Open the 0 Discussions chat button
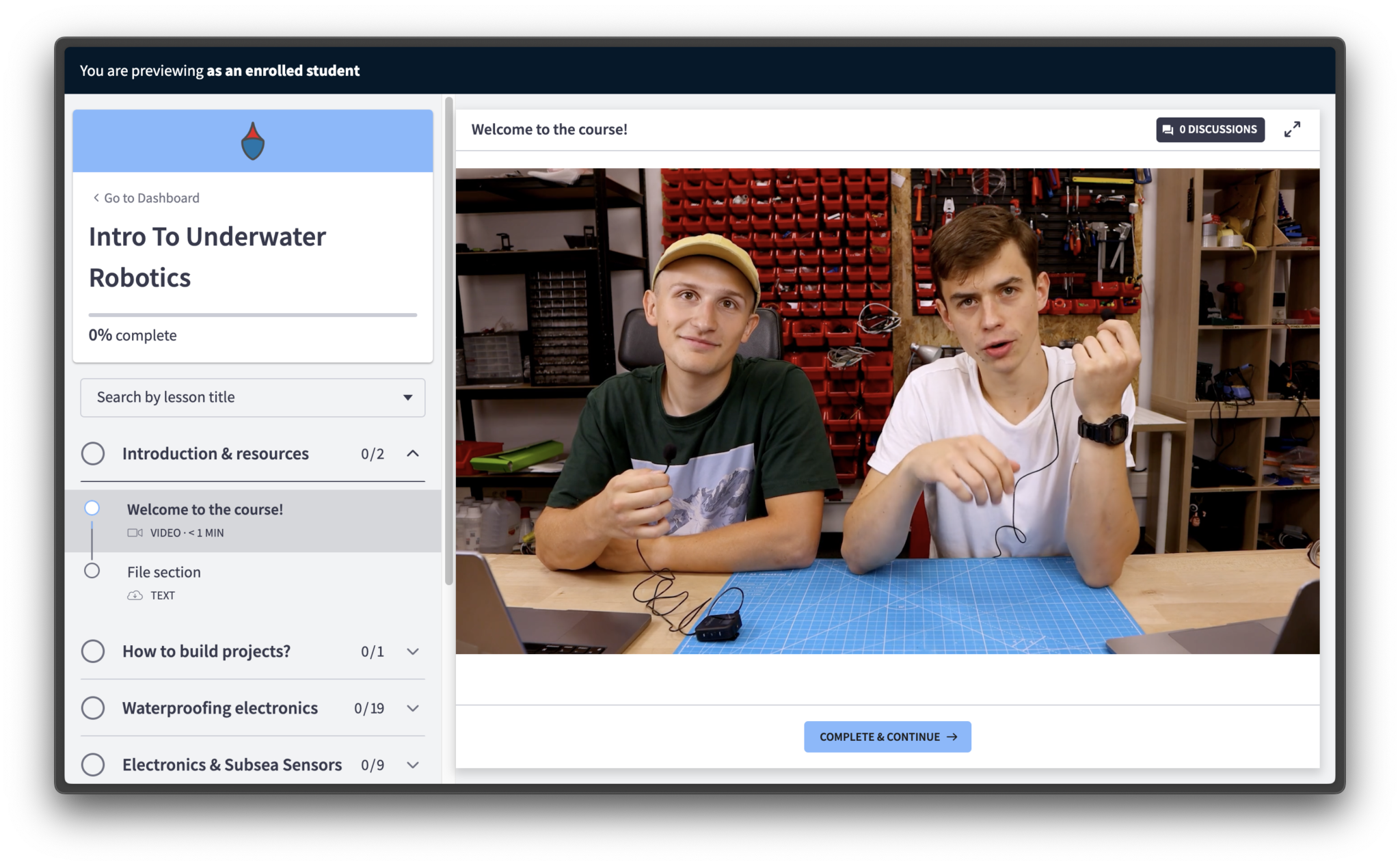This screenshot has width=1400, height=866. point(1210,129)
